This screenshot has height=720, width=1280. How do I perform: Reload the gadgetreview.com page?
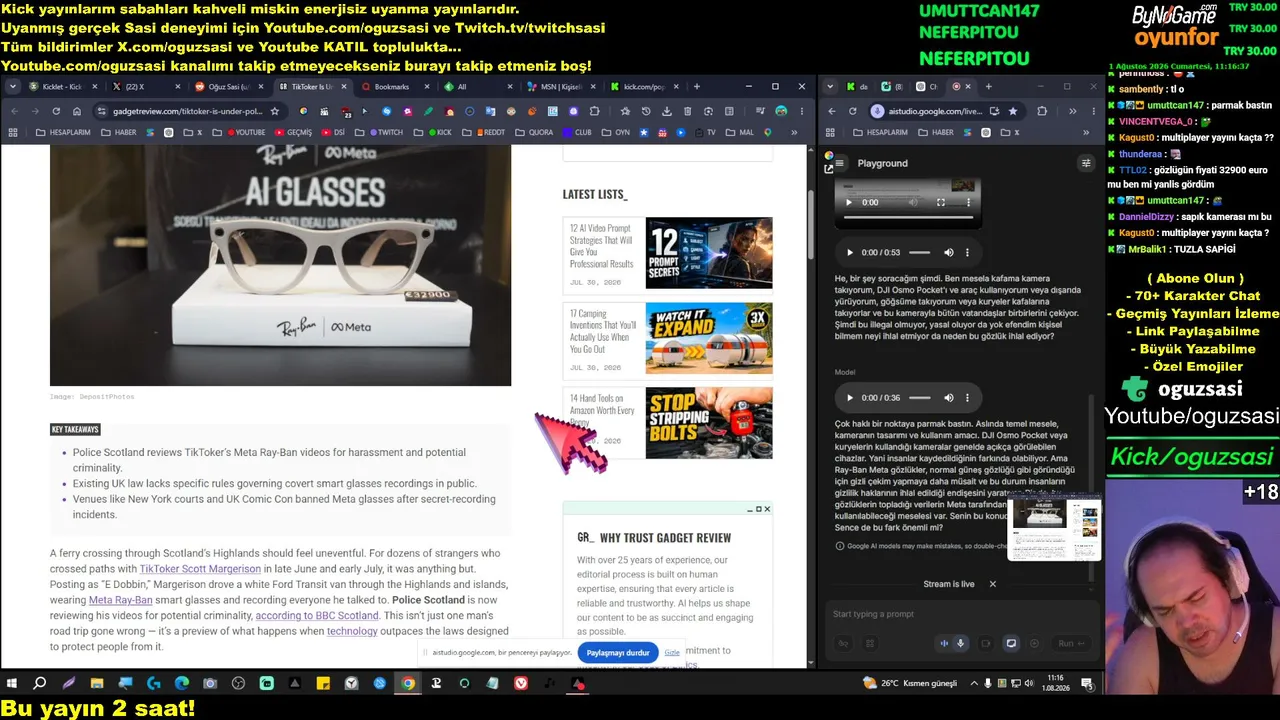(x=56, y=111)
